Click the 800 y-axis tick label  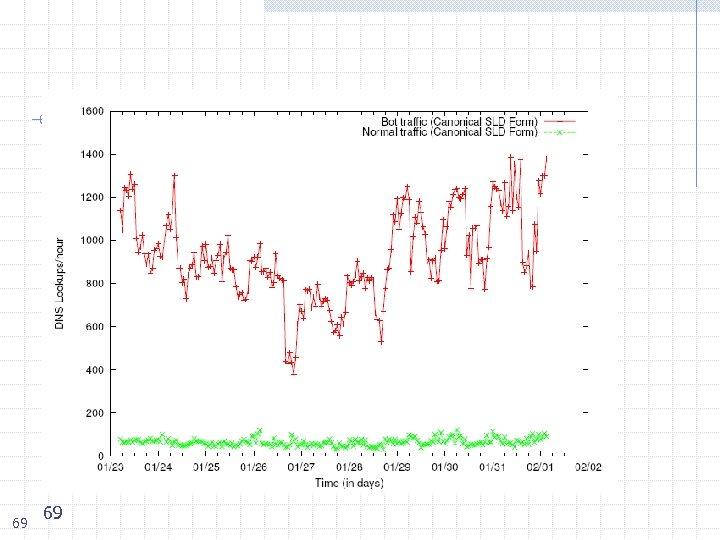(x=95, y=283)
